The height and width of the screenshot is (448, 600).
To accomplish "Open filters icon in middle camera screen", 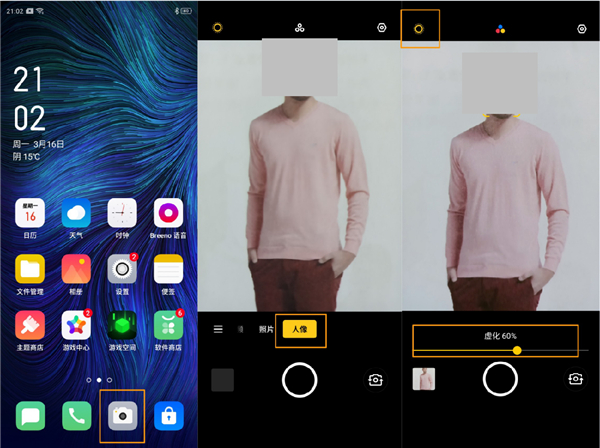I will point(300,28).
